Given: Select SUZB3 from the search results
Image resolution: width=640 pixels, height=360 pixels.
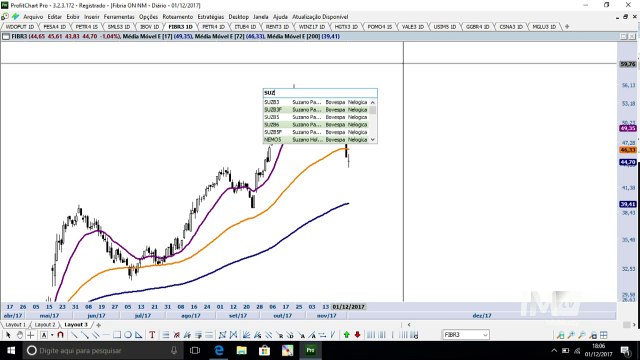Looking at the screenshot, I should click(316, 102).
